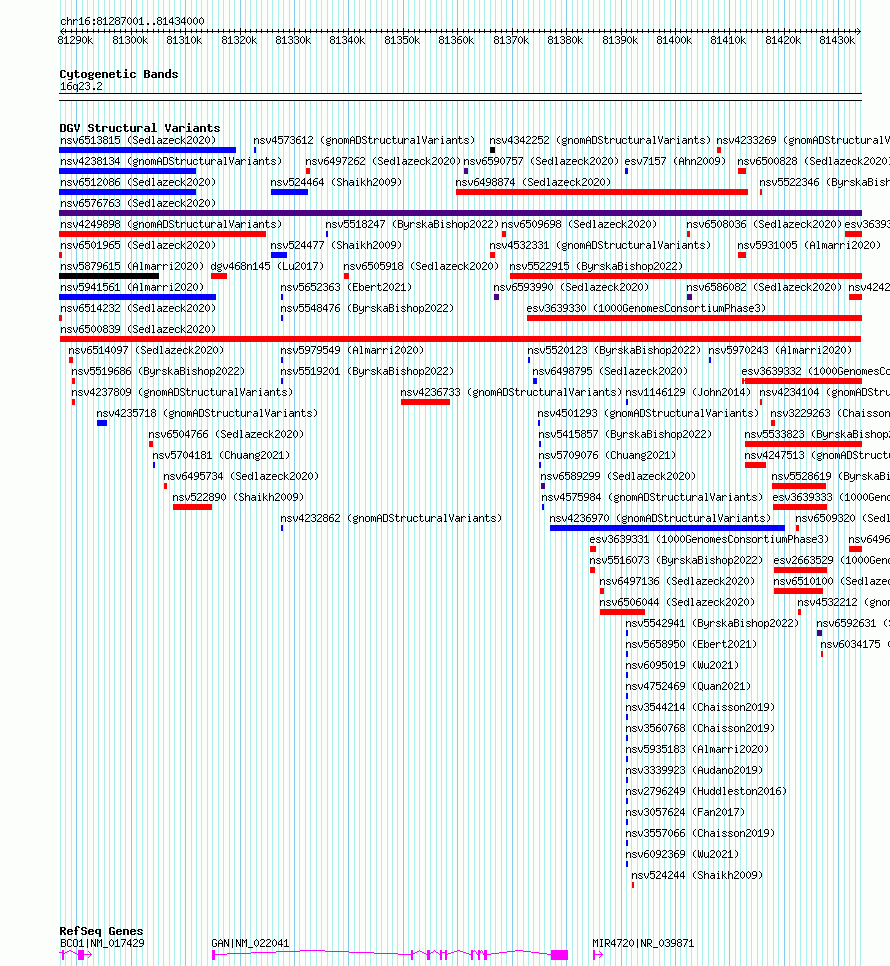Screen dimensions: 890x966
Task: Open dgv468n145 (Lu2017) label
Action: click(267, 266)
